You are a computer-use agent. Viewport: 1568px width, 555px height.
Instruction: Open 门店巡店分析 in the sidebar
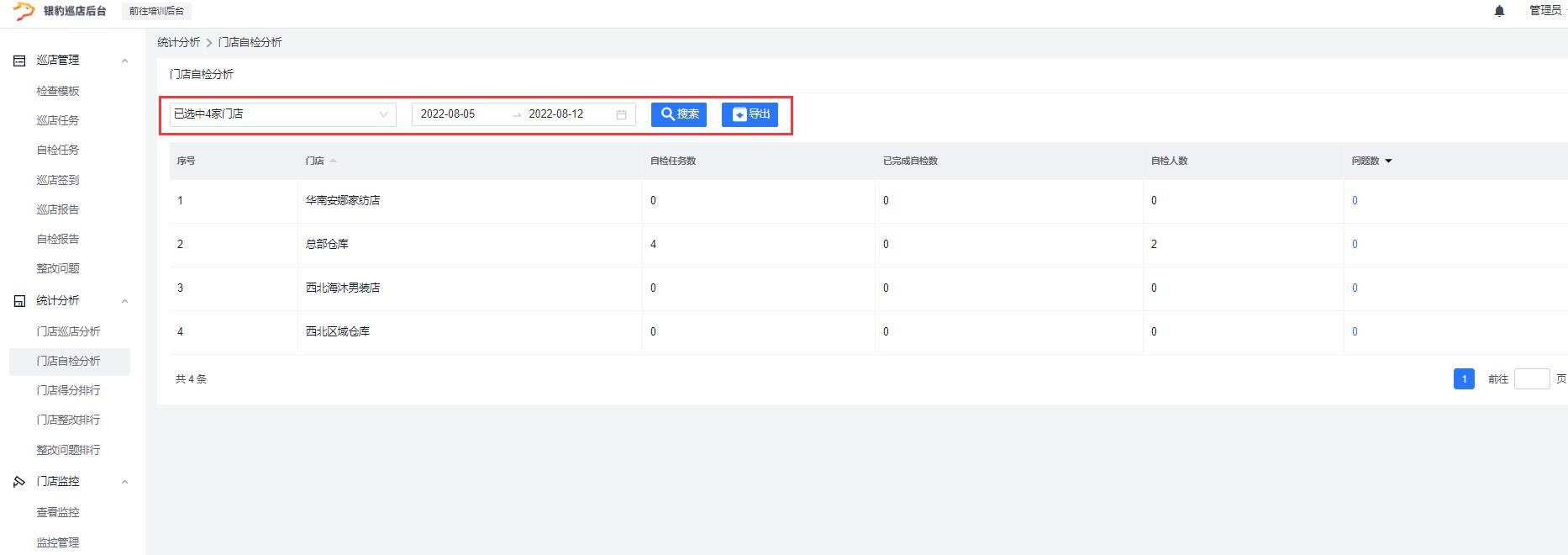tap(68, 331)
